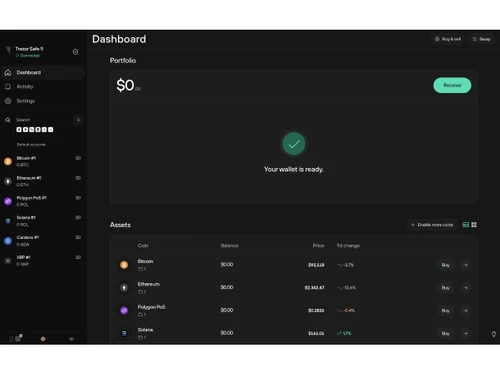Open Ethereum #1 account in sidebar
This screenshot has height=375, width=500.
[43, 181]
